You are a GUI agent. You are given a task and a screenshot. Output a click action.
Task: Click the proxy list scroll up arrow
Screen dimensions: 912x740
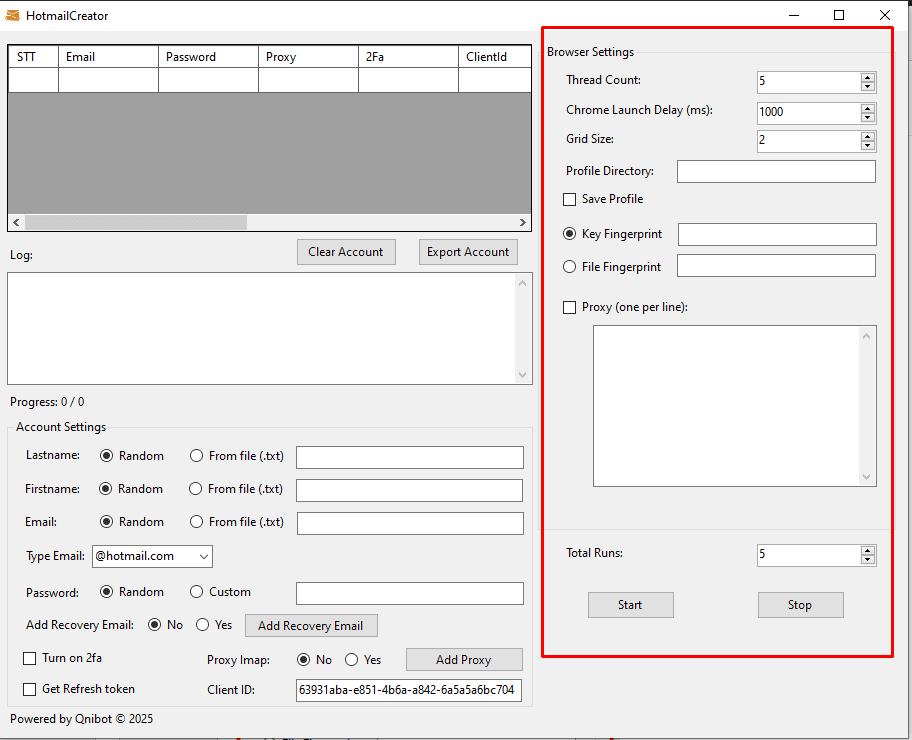pyautogui.click(x=867, y=336)
